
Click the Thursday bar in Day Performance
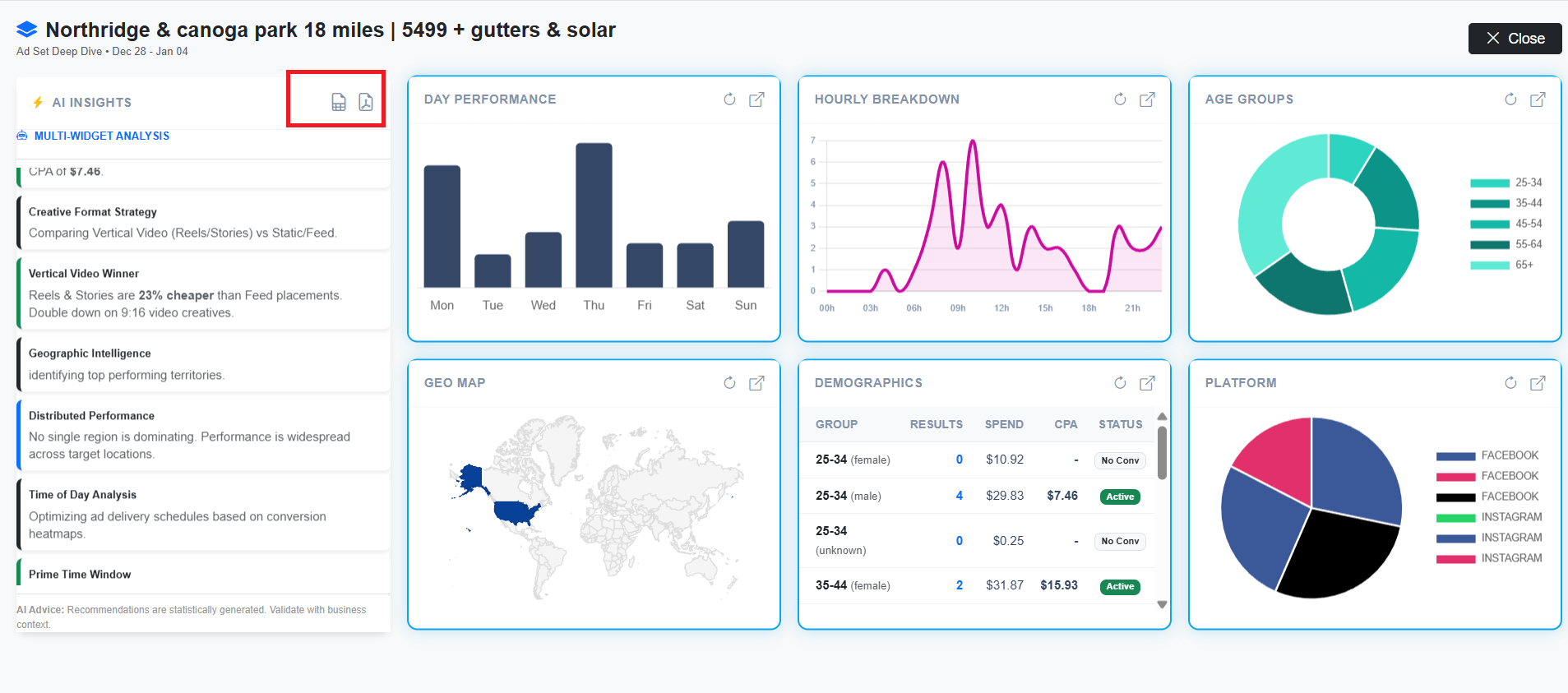point(594,215)
